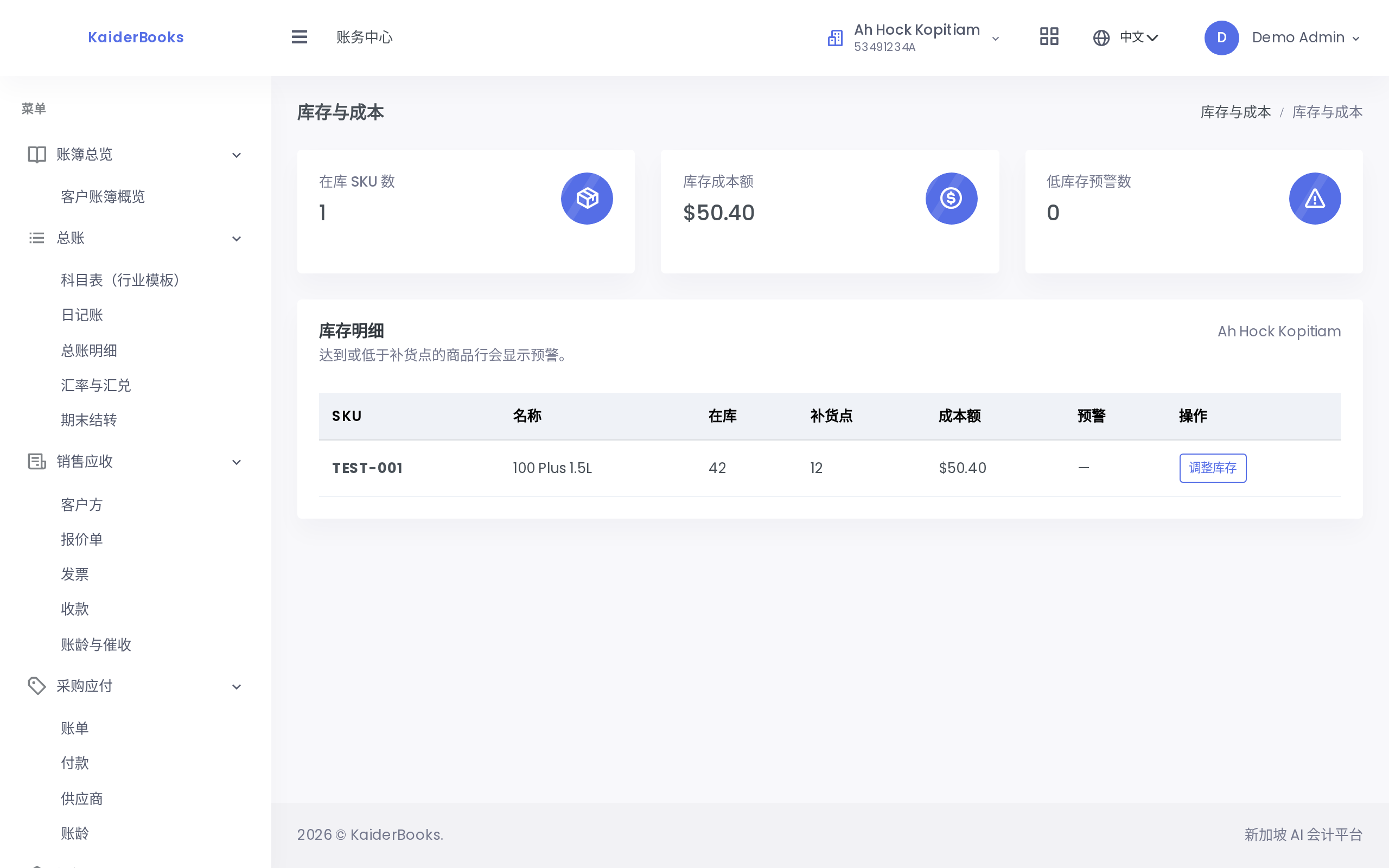The width and height of the screenshot is (1389, 868).
Task: Click the 在库 column header
Action: point(723,416)
